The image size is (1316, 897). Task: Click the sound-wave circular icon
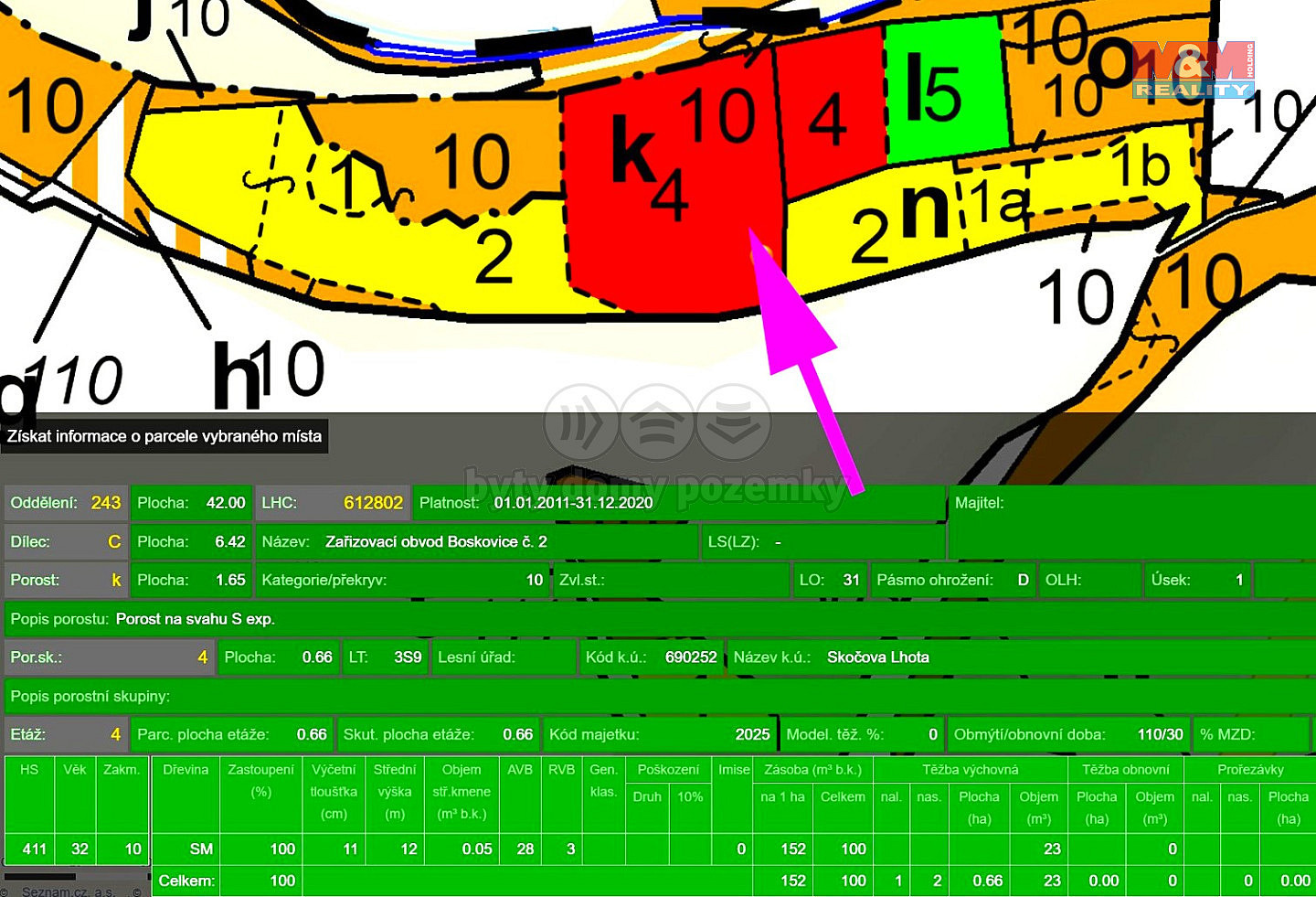click(581, 423)
